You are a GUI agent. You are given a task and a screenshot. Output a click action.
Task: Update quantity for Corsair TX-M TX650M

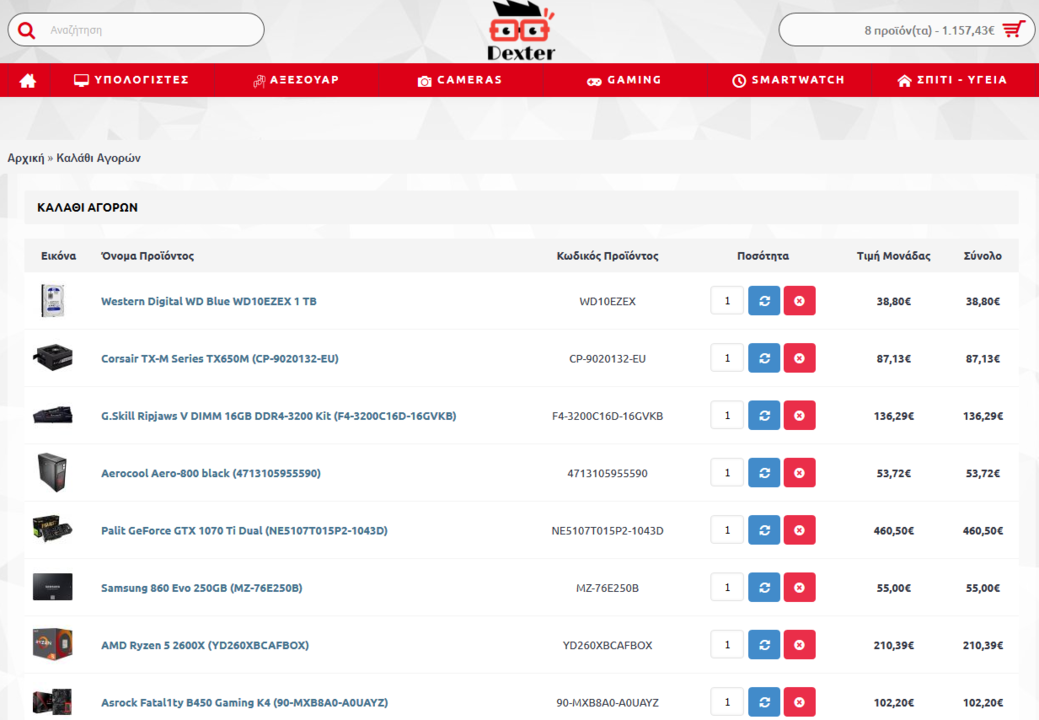[x=764, y=358]
